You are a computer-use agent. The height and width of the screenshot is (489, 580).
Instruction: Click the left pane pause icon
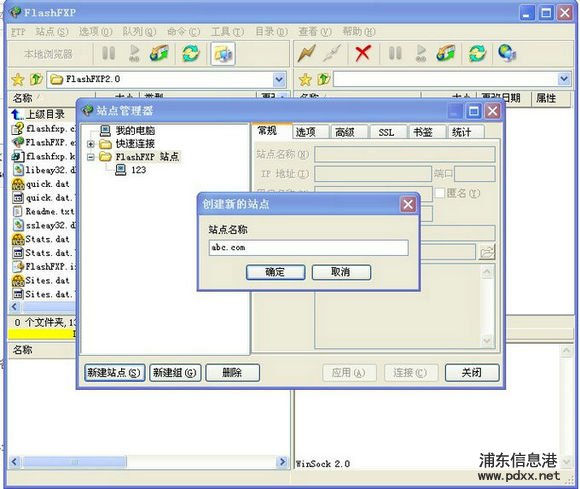click(108, 53)
